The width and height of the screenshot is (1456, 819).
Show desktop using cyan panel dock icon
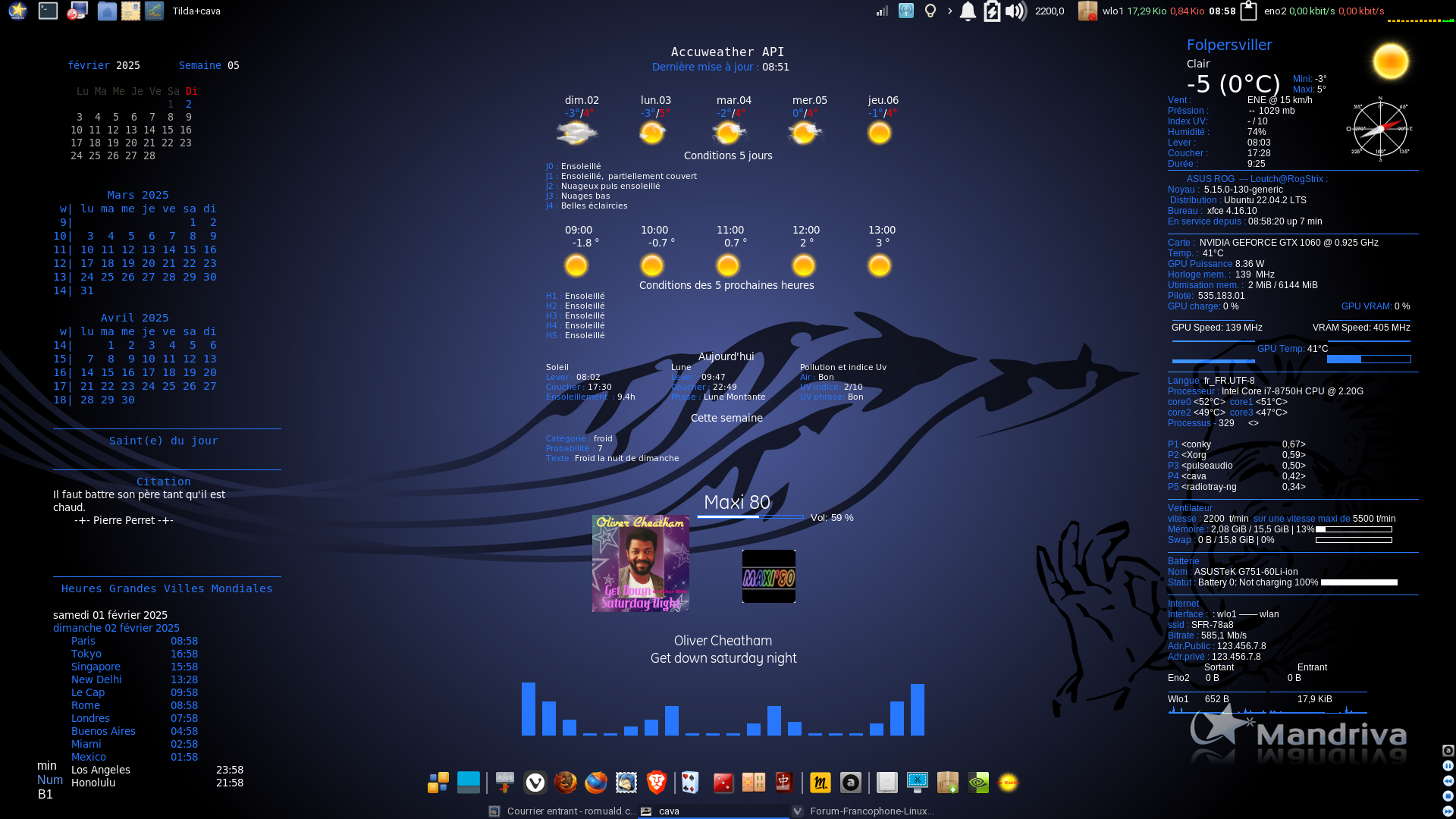[469, 782]
